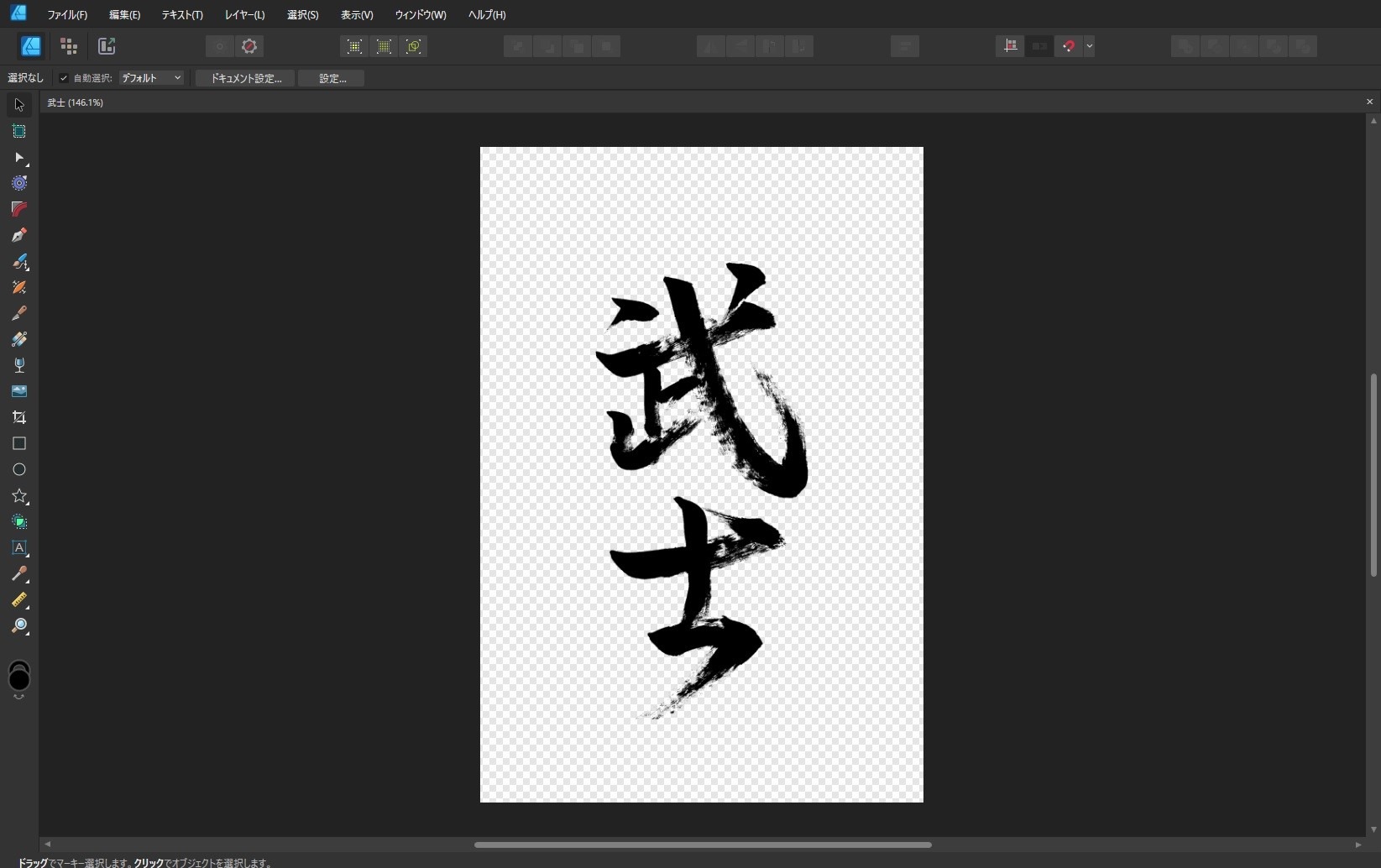Open the 編集(E) menu
The width and height of the screenshot is (1381, 868).
click(x=124, y=14)
